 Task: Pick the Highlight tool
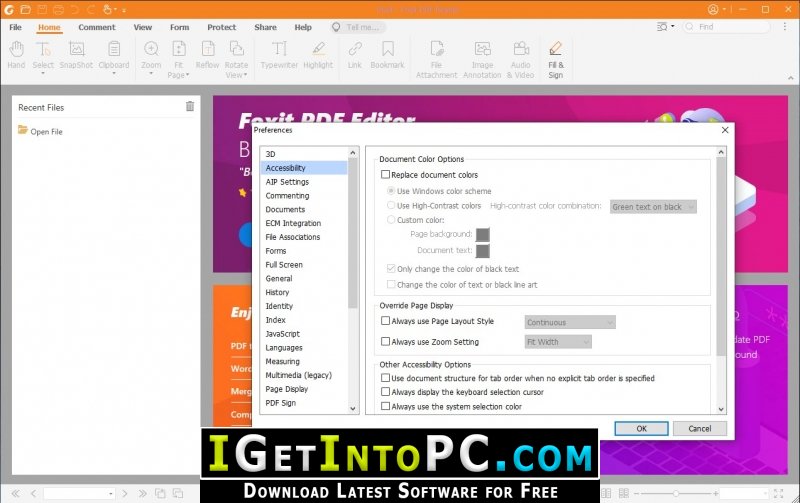[x=318, y=55]
